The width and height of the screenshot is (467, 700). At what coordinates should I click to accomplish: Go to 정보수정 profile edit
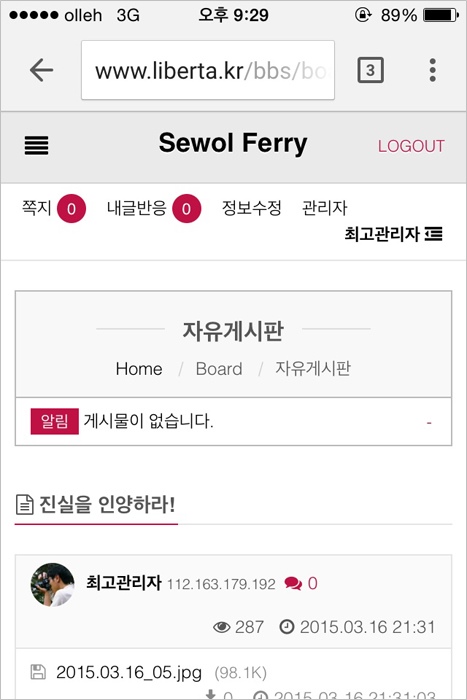[x=251, y=208]
